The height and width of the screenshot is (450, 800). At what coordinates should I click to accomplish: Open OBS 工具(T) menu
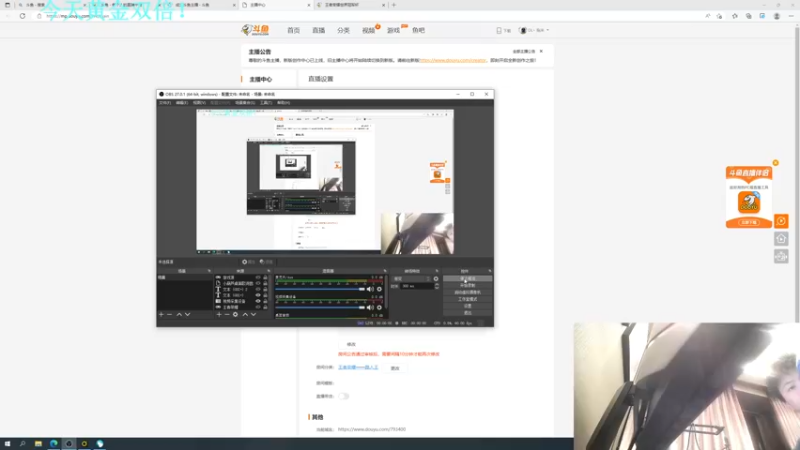click(266, 103)
